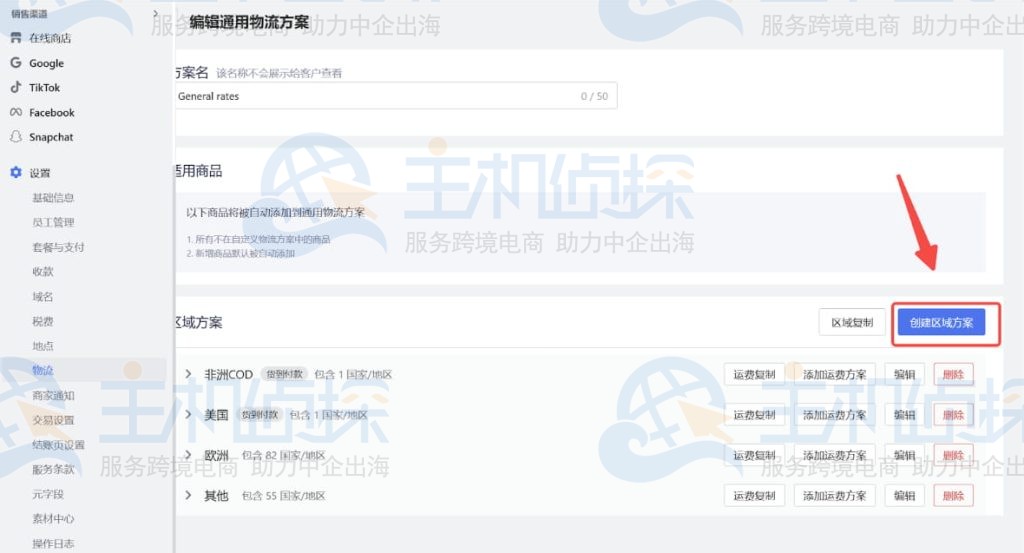Go to 税费 settings
The width and height of the screenshot is (1024, 553).
(x=43, y=321)
